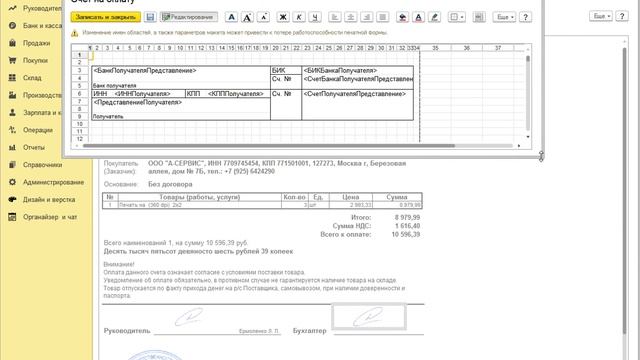Viewport: 640px width, 360px height.
Task: Increase font size with the large A icon
Action: [247, 17]
